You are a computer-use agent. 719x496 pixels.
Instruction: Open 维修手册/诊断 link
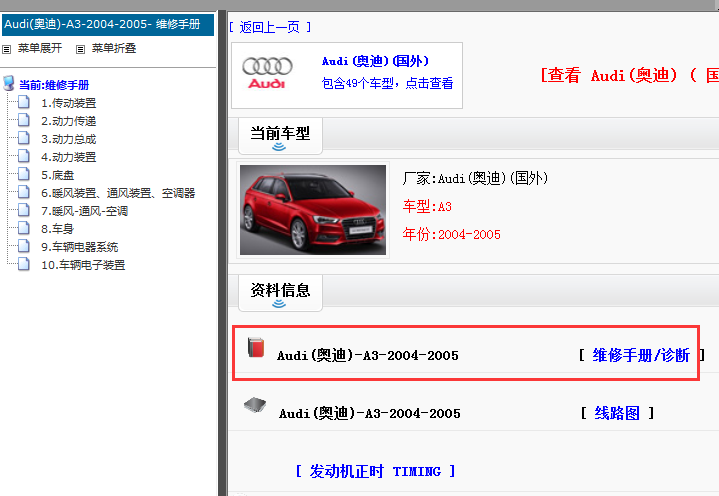(641, 355)
